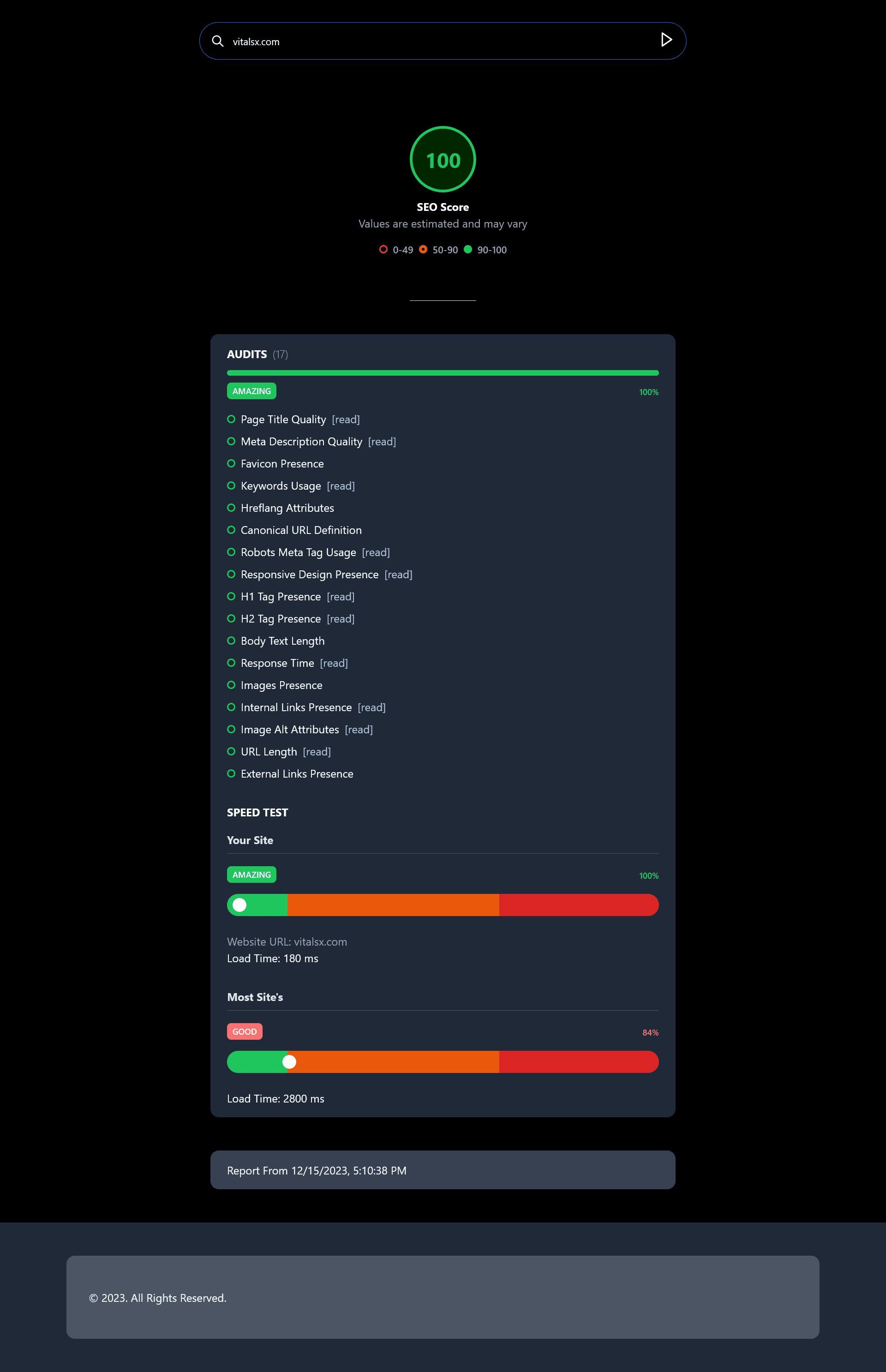Click the green circle beside H1 Tag Presence

coord(231,596)
